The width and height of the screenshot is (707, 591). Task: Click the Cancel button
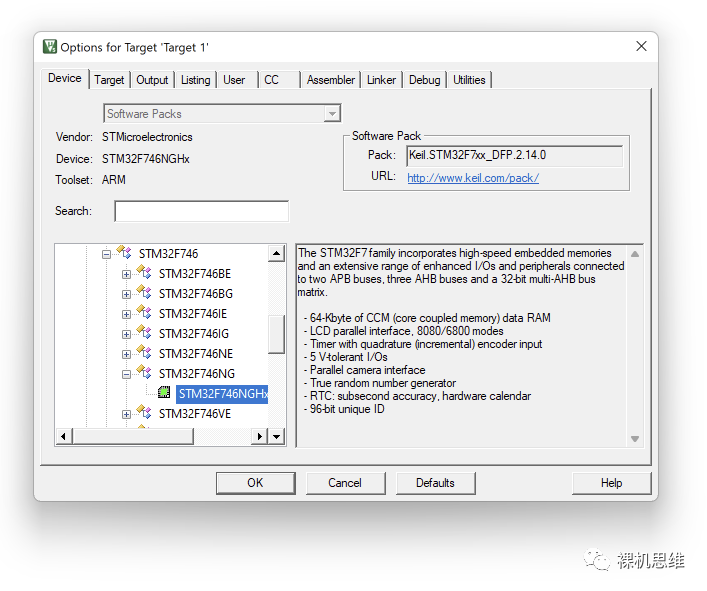pyautogui.click(x=345, y=483)
